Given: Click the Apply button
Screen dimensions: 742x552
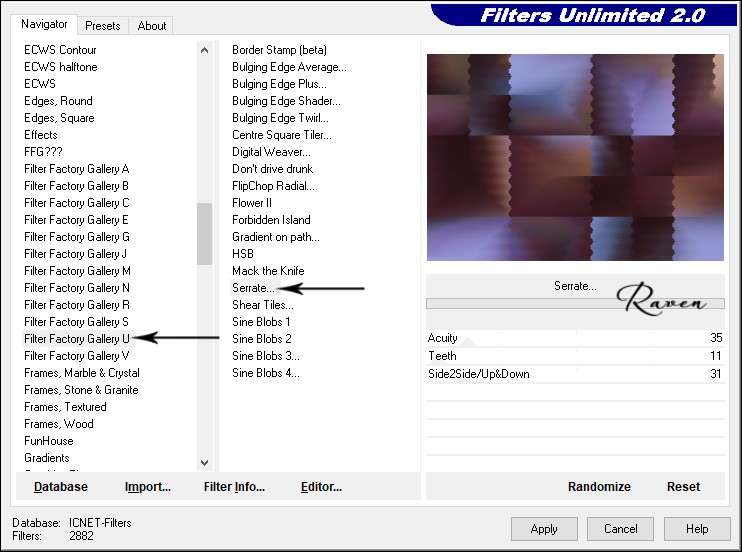Looking at the screenshot, I should [x=544, y=529].
